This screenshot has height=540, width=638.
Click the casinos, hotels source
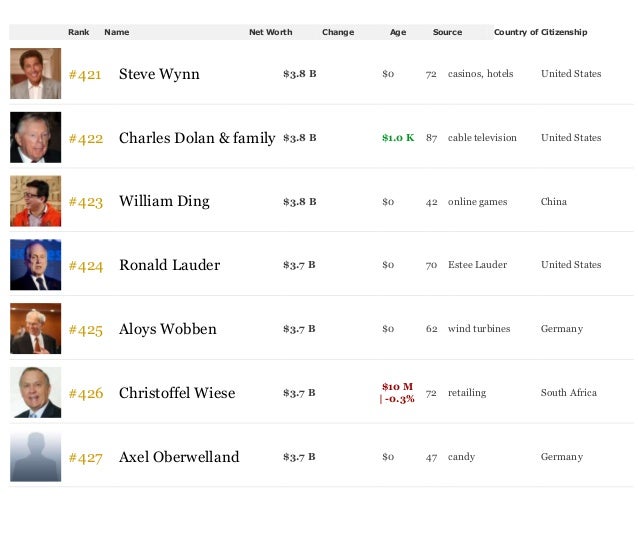(481, 74)
